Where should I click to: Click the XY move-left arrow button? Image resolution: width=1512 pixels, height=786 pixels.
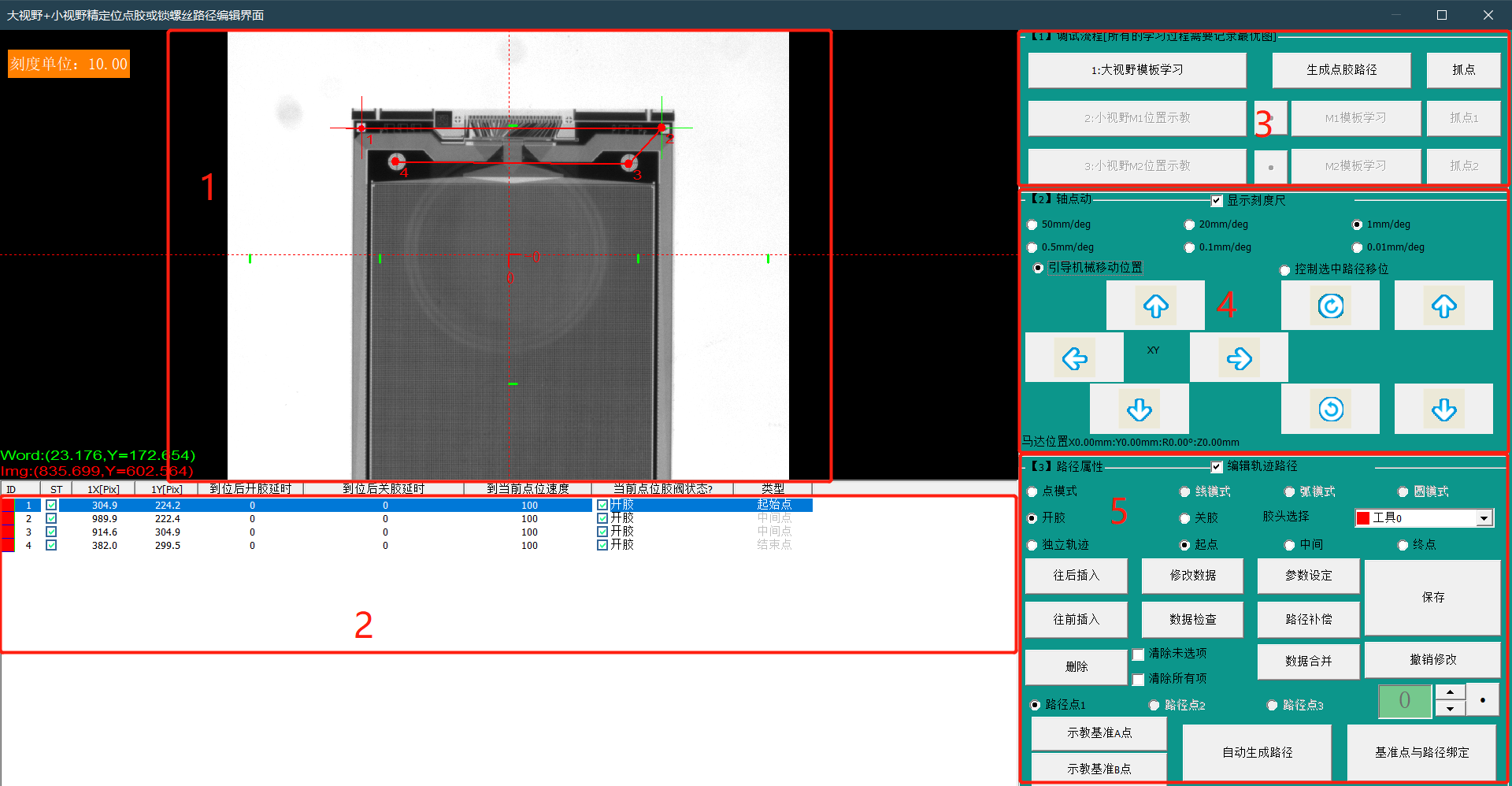(x=1074, y=358)
